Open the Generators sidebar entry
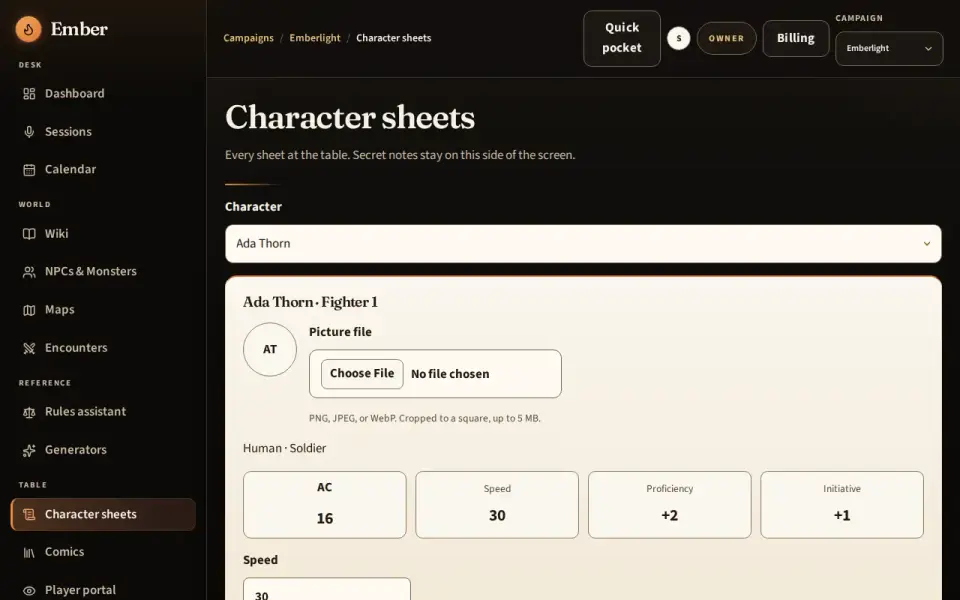 [103, 450]
